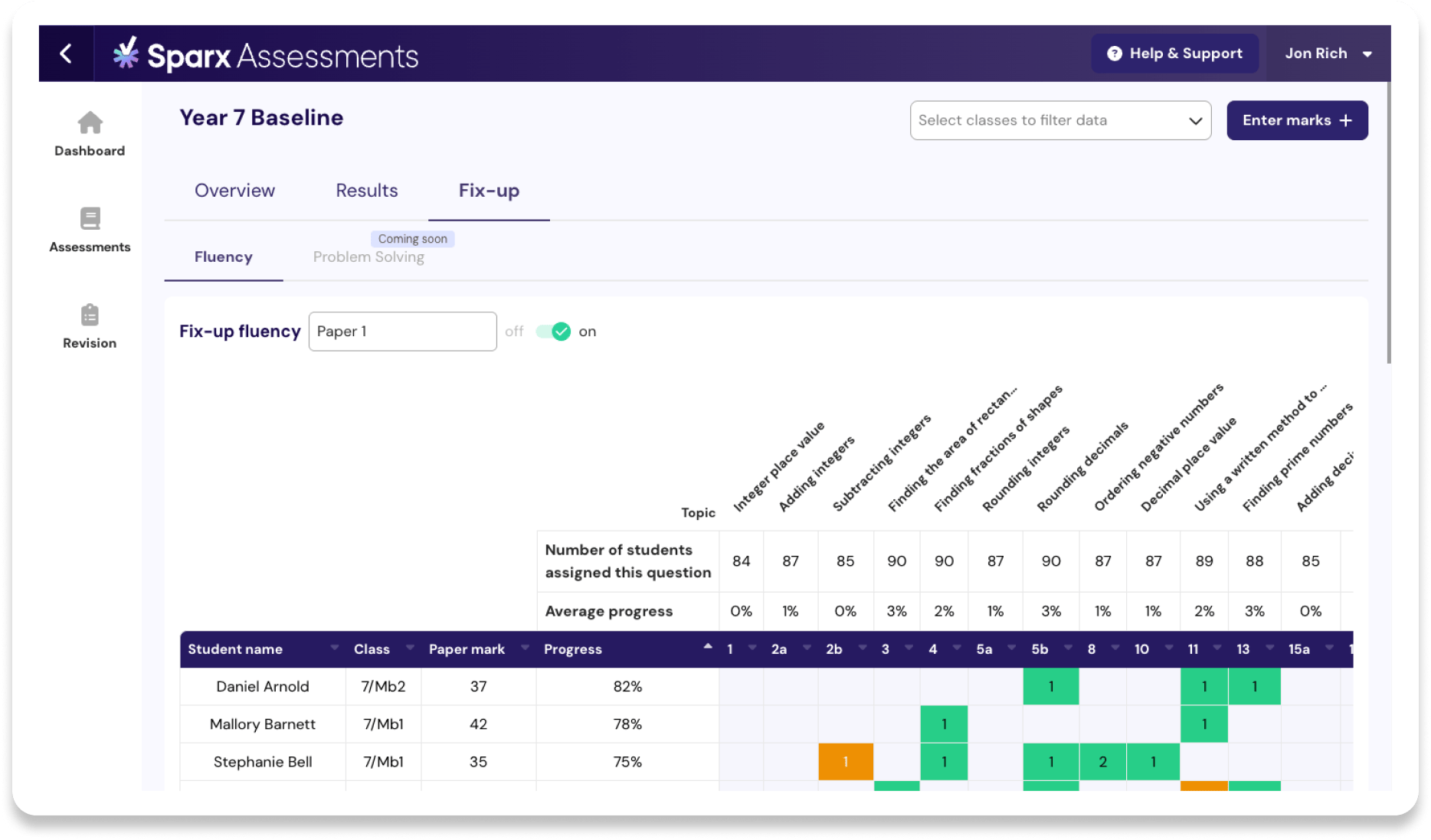This screenshot has height=840, width=1431.
Task: Click the Help & Support question icon
Action: (1115, 54)
